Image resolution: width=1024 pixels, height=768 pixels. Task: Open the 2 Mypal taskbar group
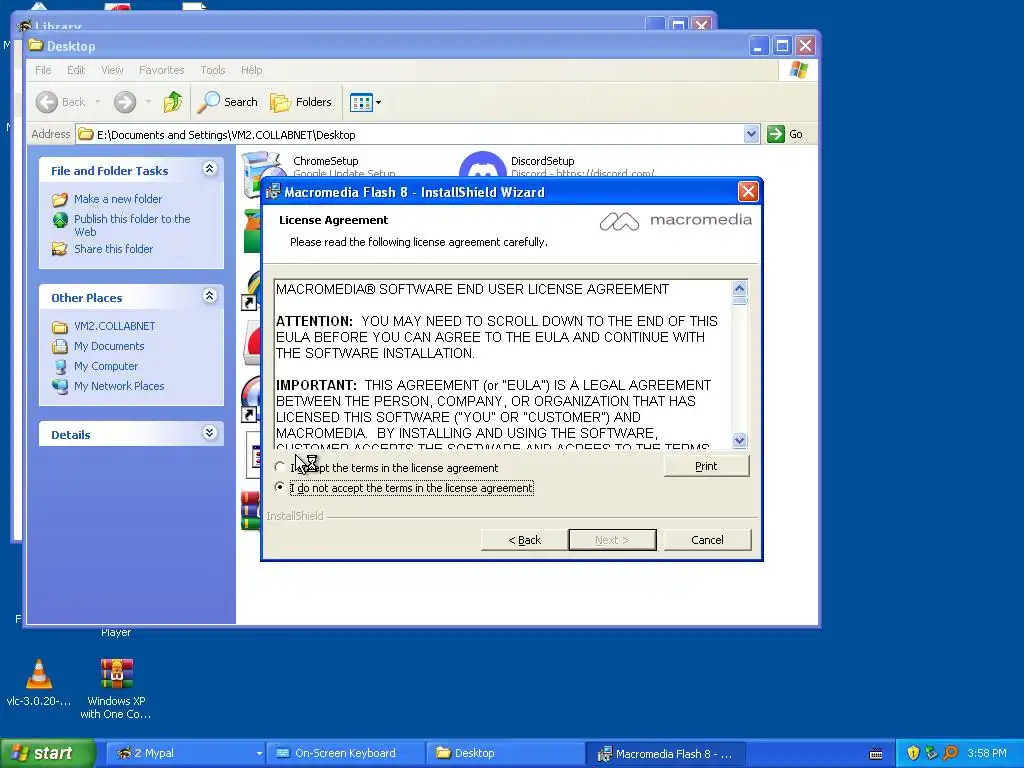[186, 753]
